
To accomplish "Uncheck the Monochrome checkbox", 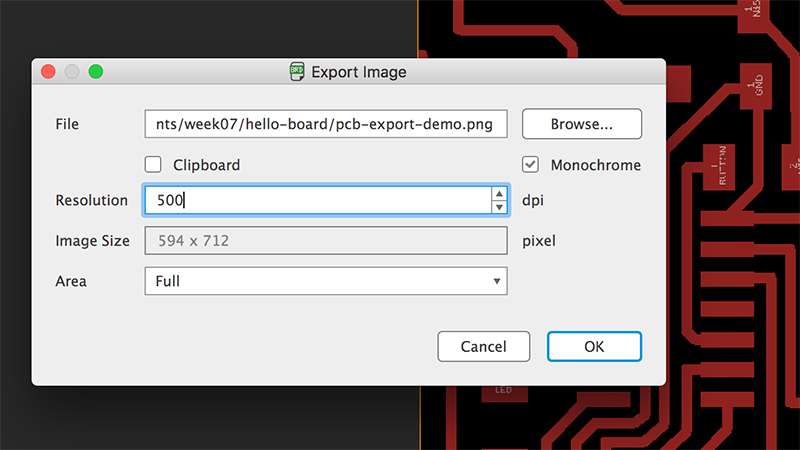I will pos(530,165).
